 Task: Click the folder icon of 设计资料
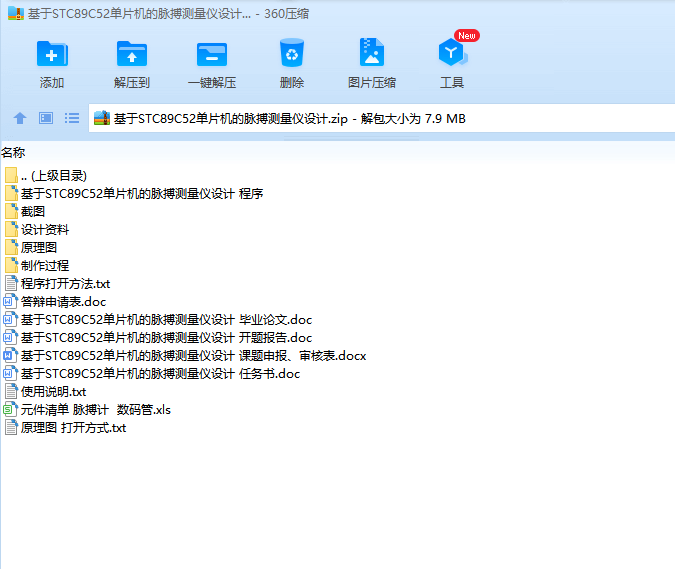11,229
